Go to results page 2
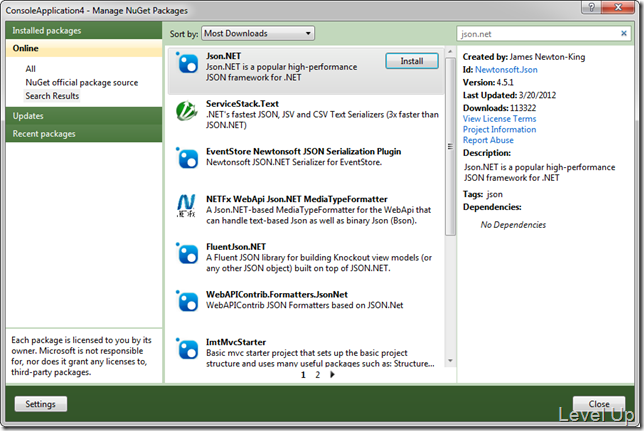 pos(317,374)
